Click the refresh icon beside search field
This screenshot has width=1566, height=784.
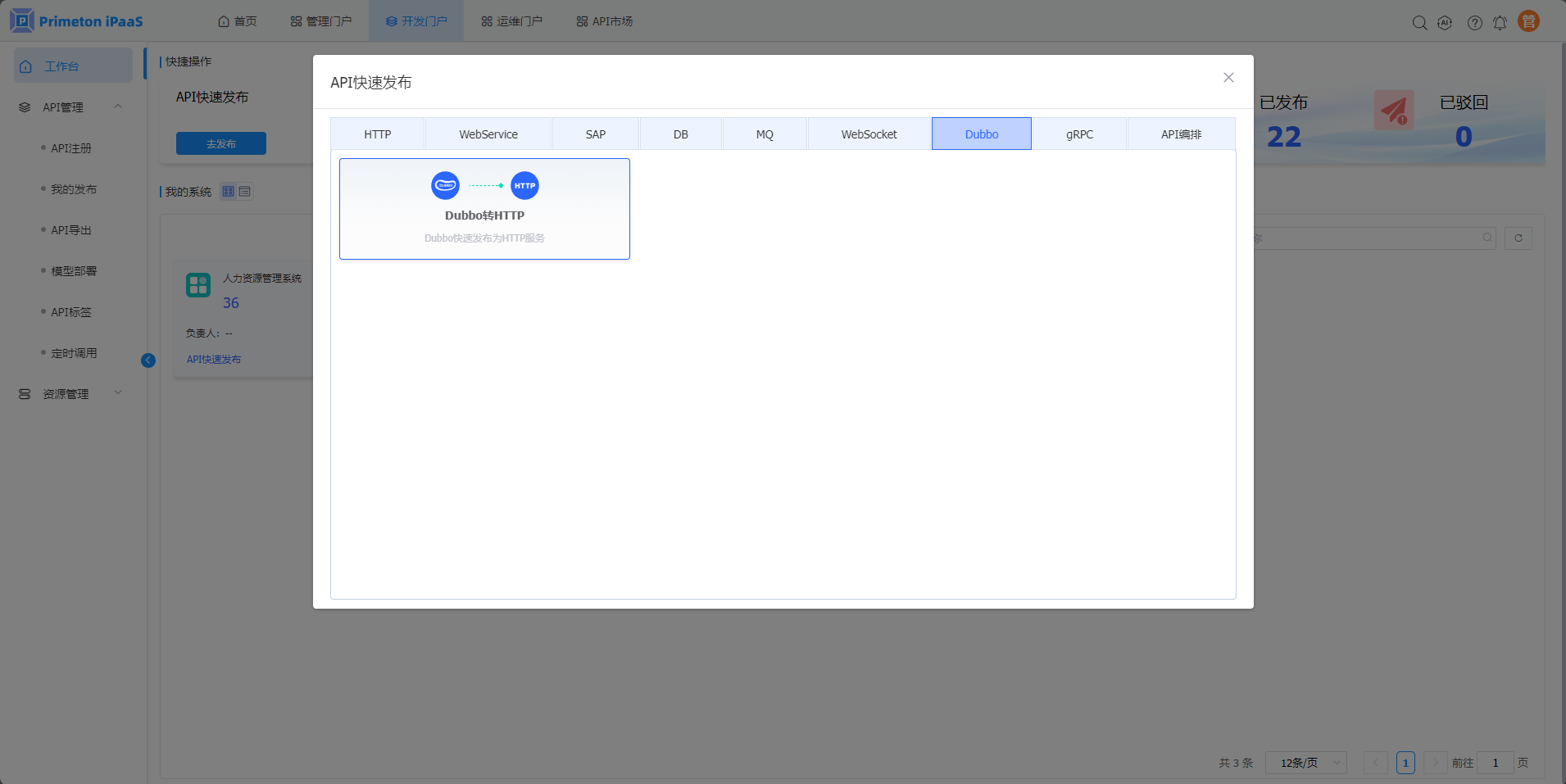(1518, 238)
